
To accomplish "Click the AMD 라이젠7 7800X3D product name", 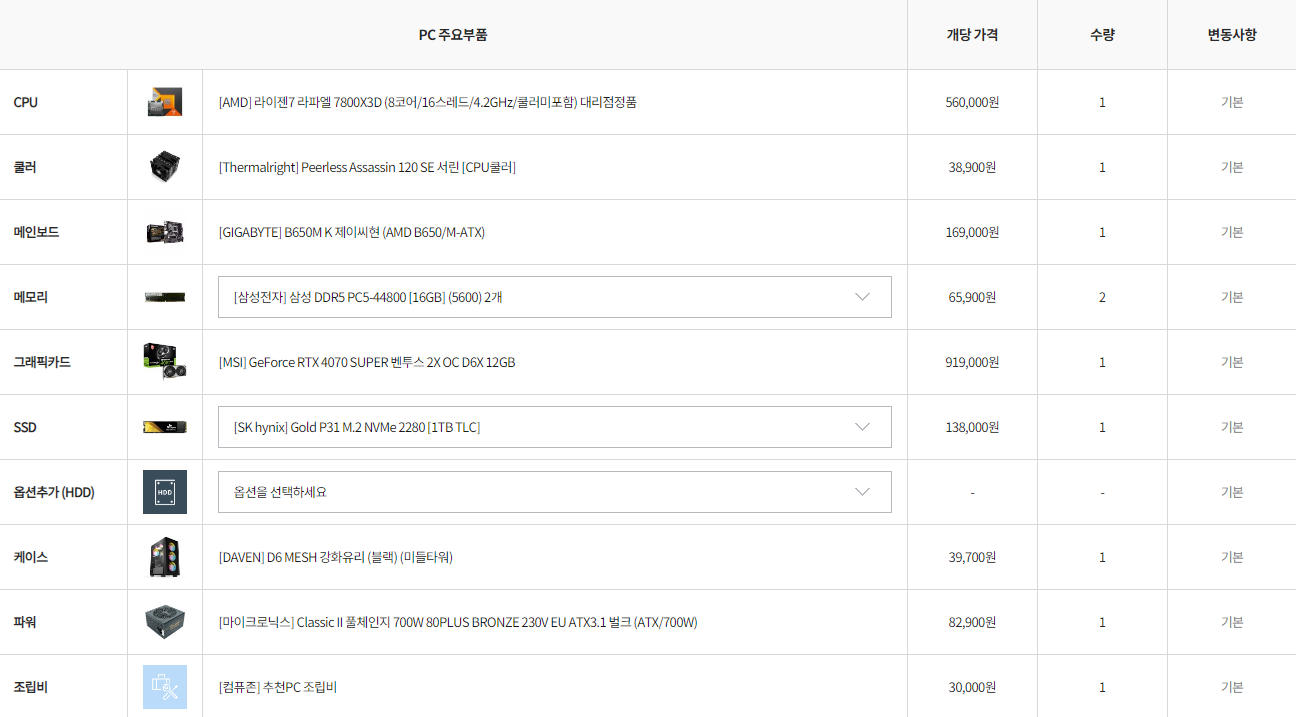I will tap(428, 102).
